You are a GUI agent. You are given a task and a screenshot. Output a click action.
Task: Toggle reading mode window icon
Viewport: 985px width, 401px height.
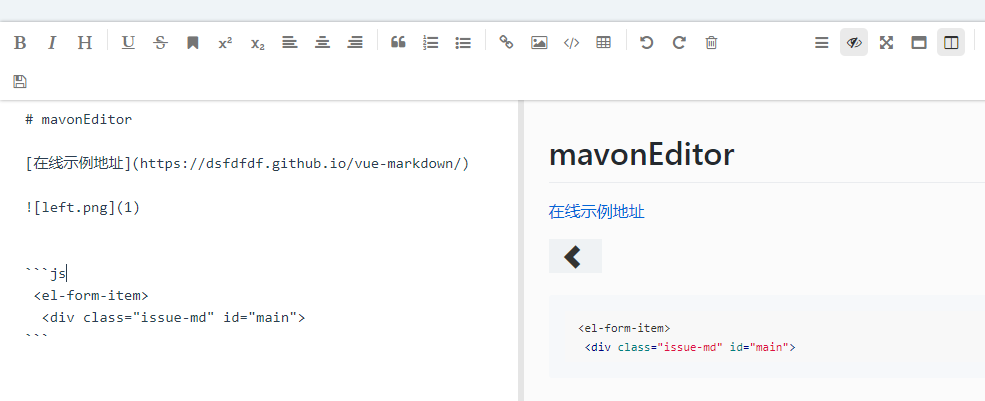tap(919, 43)
